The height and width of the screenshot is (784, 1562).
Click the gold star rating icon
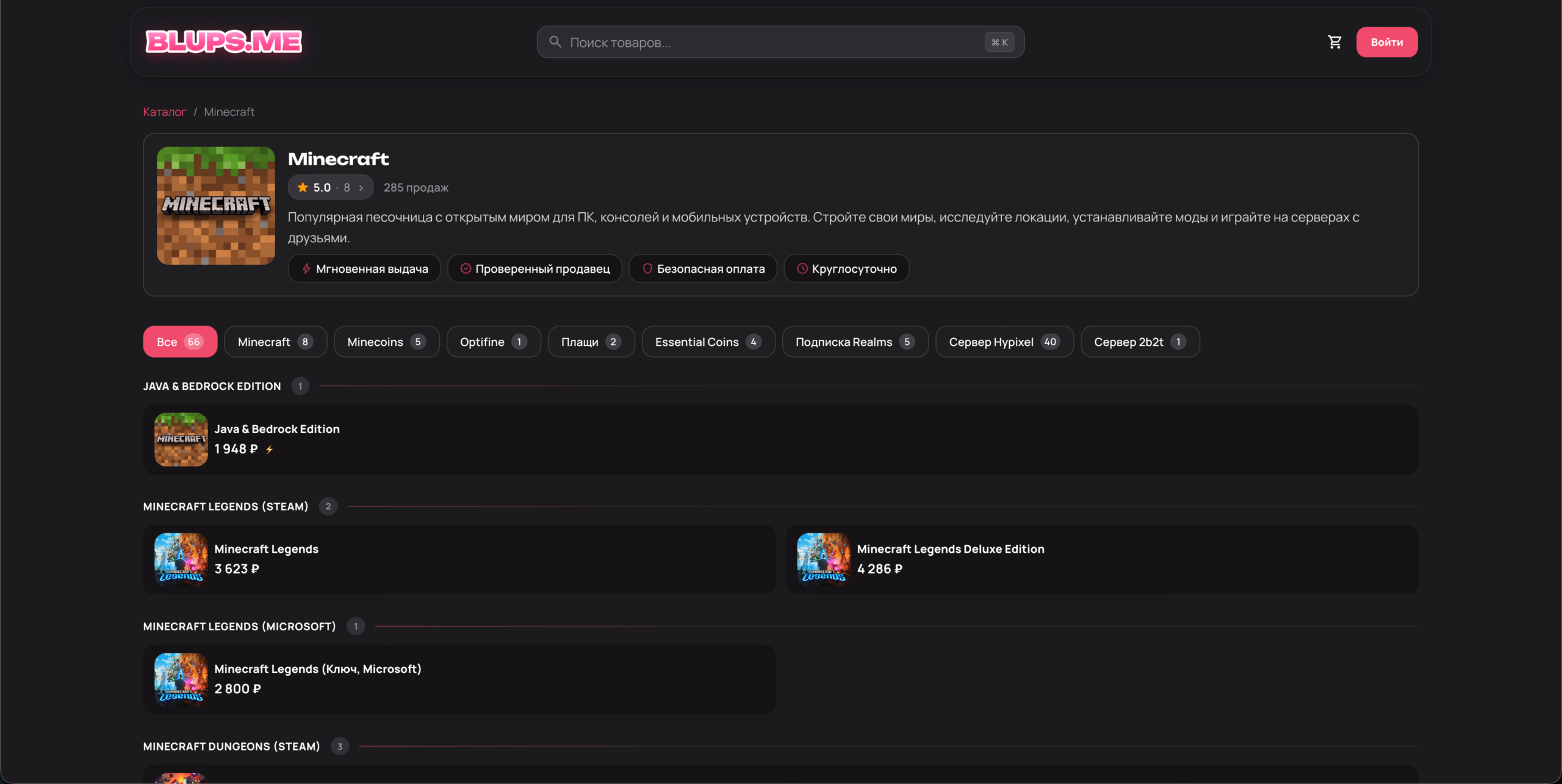303,187
